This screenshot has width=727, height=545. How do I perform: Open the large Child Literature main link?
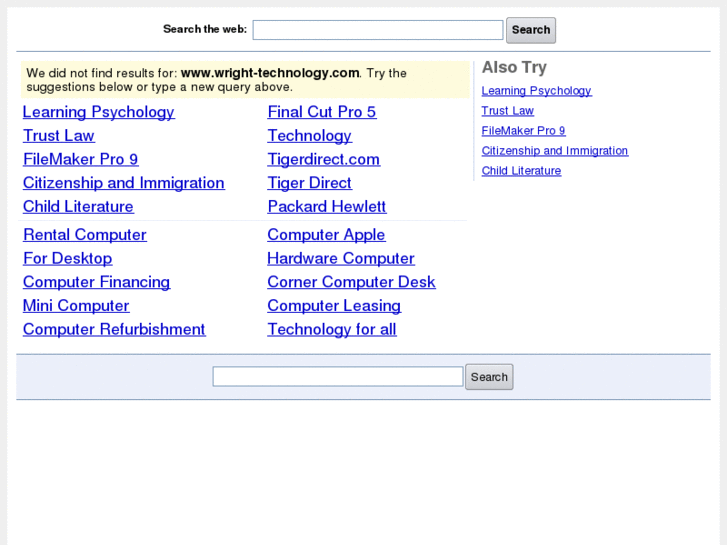78,206
